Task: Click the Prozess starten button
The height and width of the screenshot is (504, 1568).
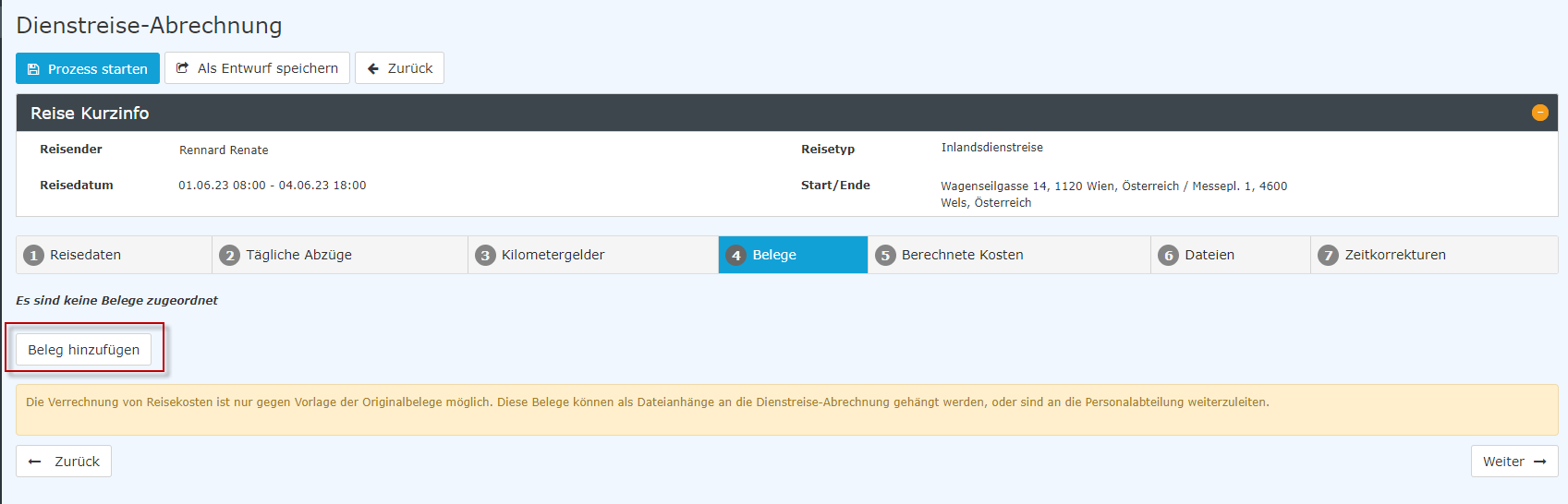Action: [x=88, y=68]
